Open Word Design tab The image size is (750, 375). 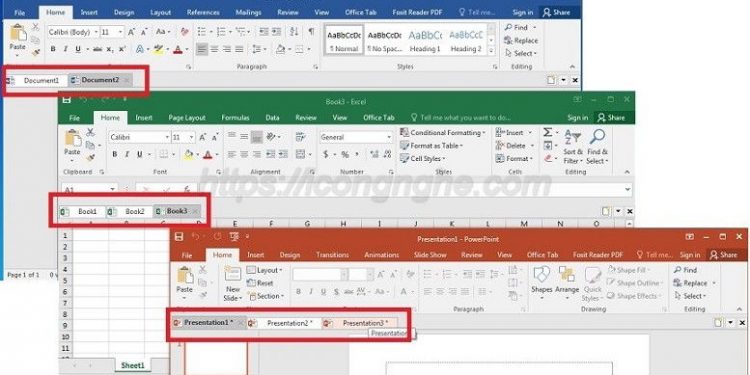[x=124, y=13]
